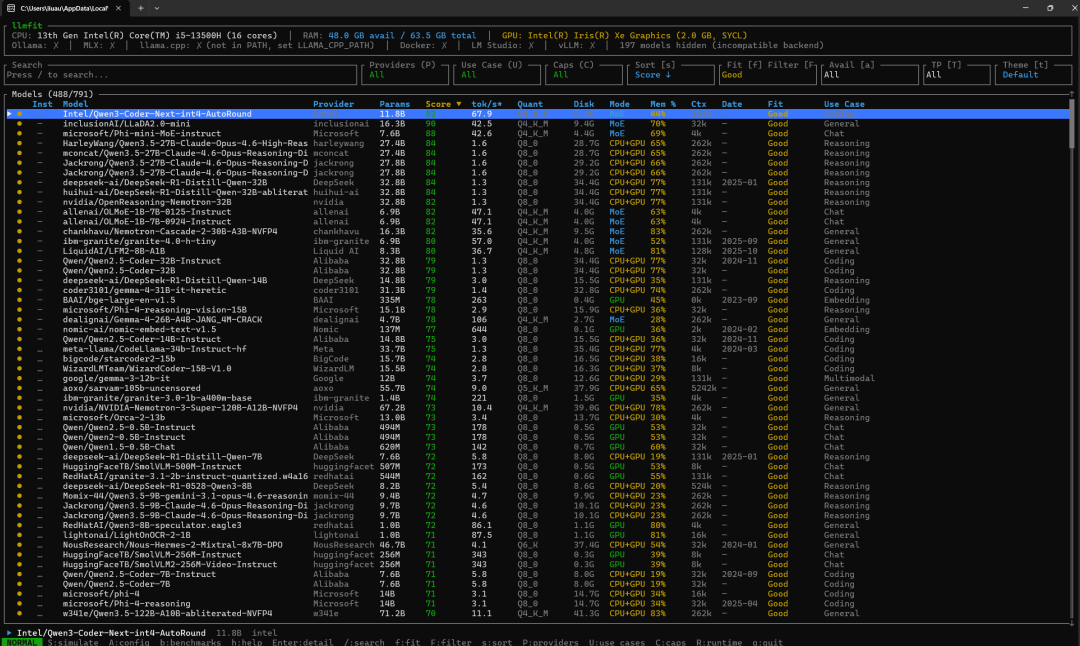Open the Fit filter showing Good
This screenshot has width=1080, height=646.
[767, 74]
